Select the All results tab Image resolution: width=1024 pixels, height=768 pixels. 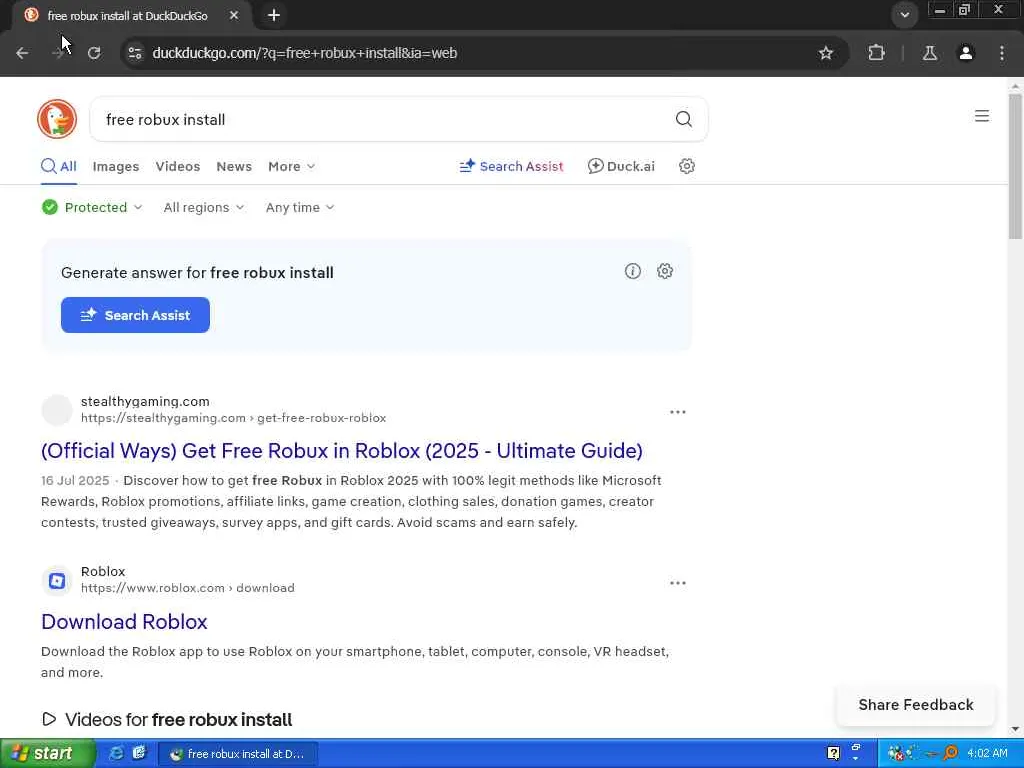point(59,166)
